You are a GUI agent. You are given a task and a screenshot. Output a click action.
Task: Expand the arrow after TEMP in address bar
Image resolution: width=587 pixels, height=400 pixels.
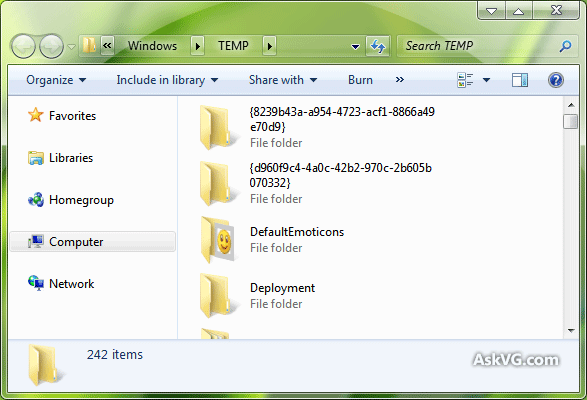point(270,46)
